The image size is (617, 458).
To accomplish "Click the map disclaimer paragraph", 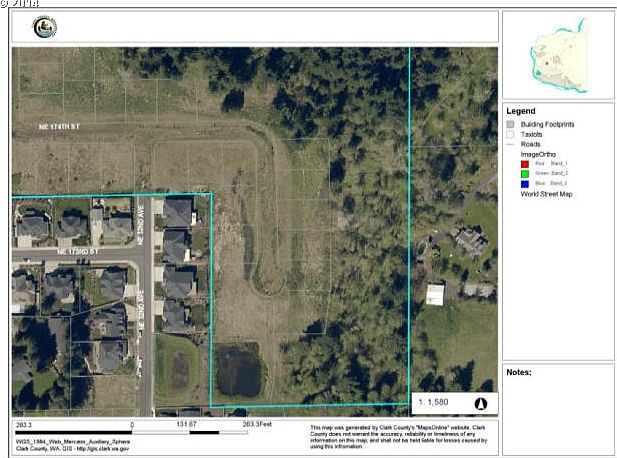I will [x=398, y=437].
